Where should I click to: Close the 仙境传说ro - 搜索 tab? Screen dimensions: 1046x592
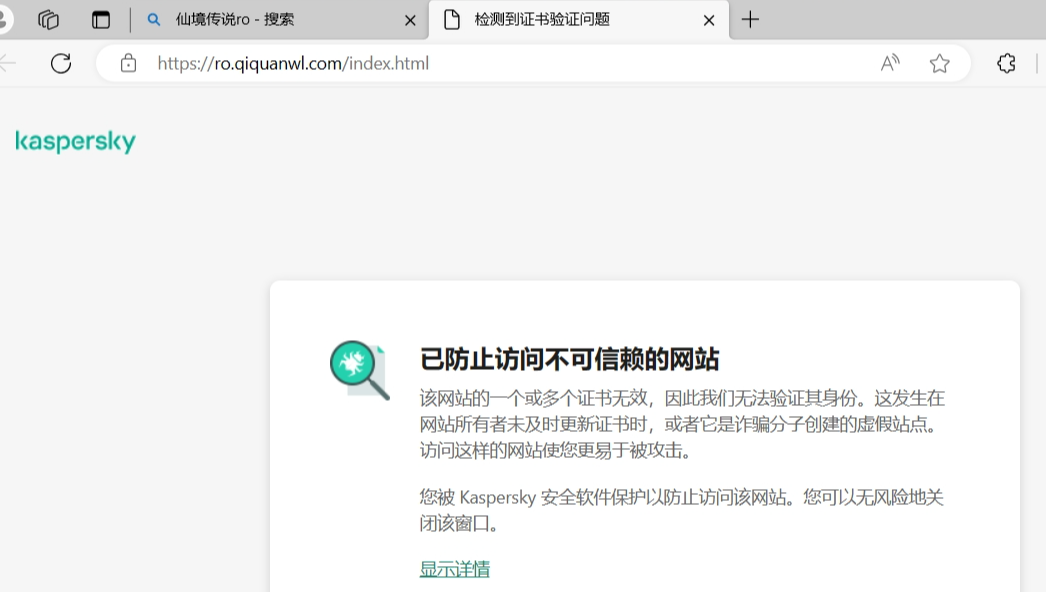pyautogui.click(x=410, y=21)
